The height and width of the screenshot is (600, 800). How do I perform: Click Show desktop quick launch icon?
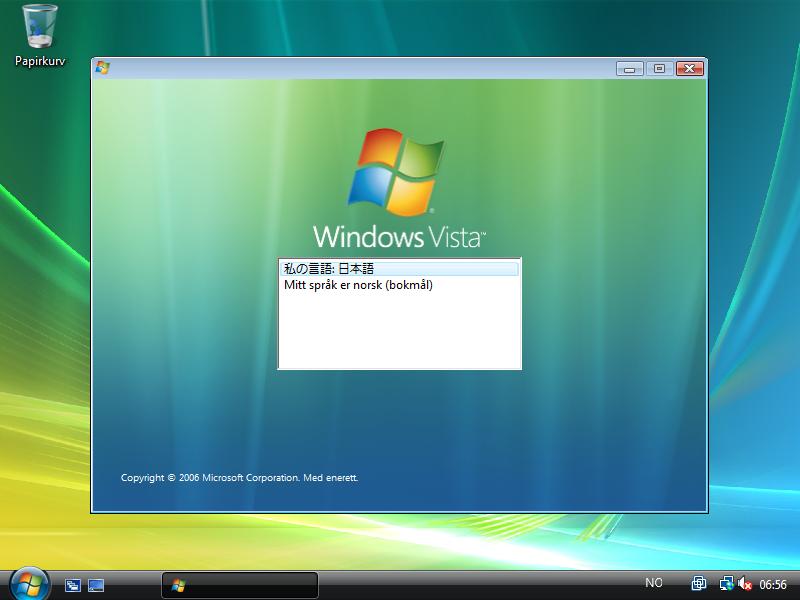[x=96, y=585]
